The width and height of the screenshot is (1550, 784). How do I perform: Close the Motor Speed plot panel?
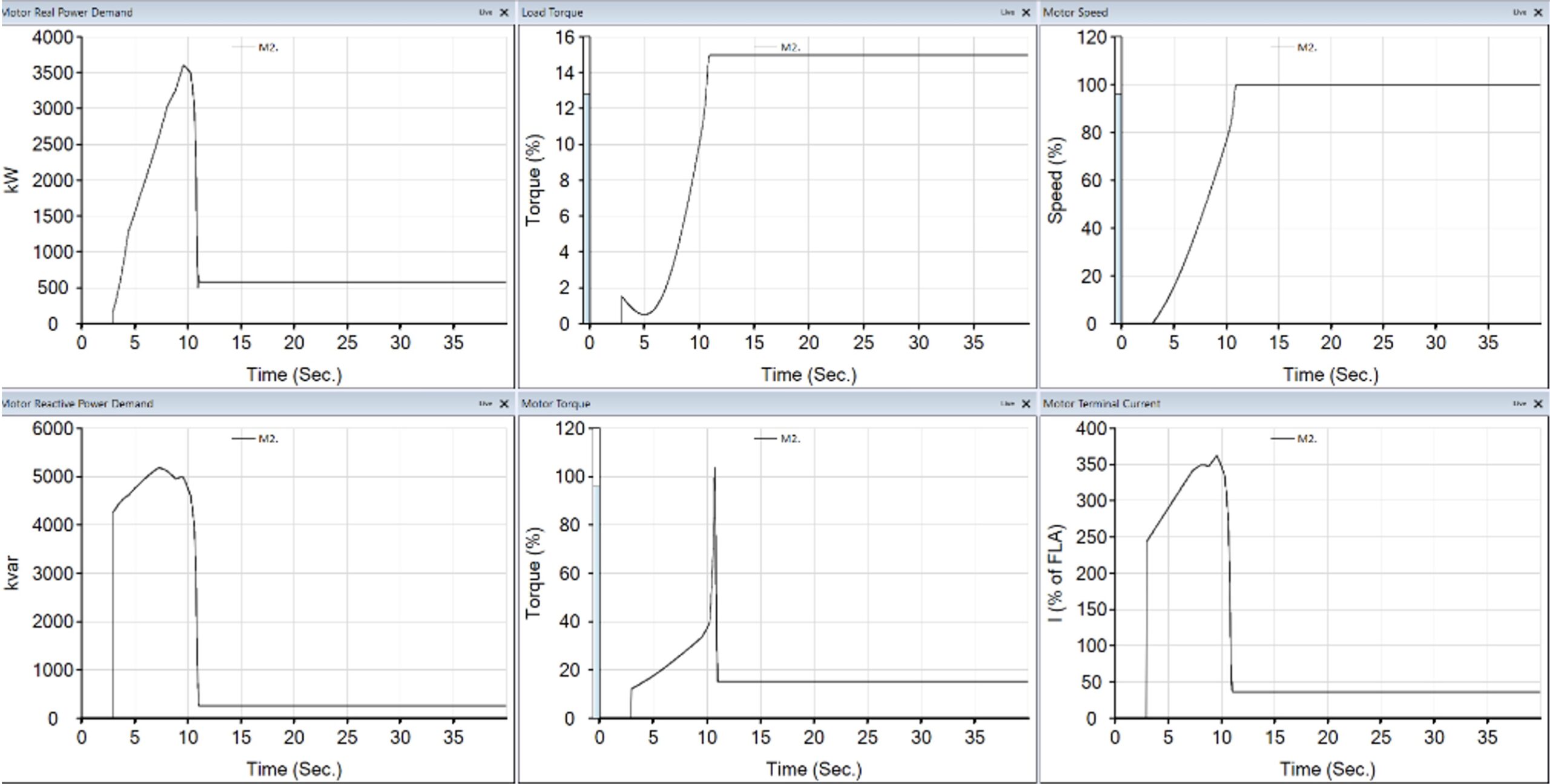coord(1538,12)
